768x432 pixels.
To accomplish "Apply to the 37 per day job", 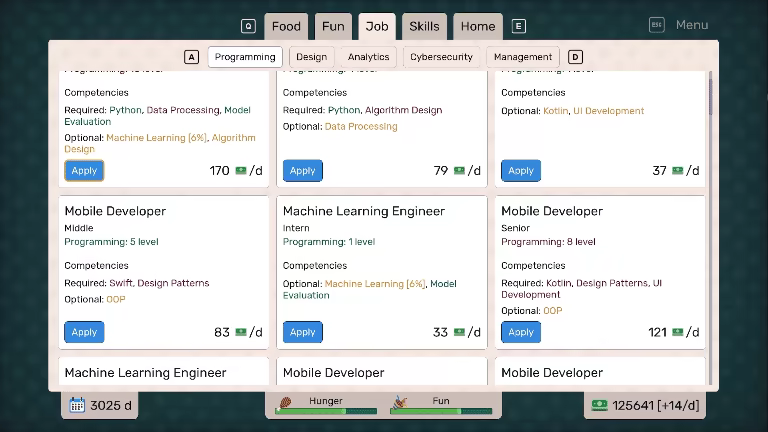I will click(521, 170).
